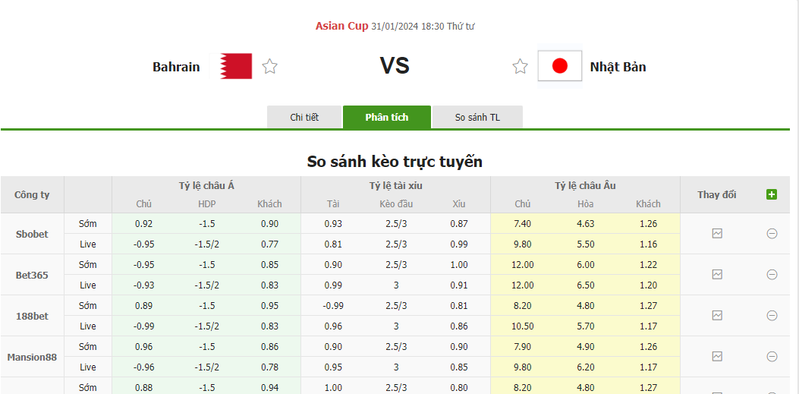Open the odds change chart for Sbobet
This screenshot has width=799, height=394.
[717, 233]
